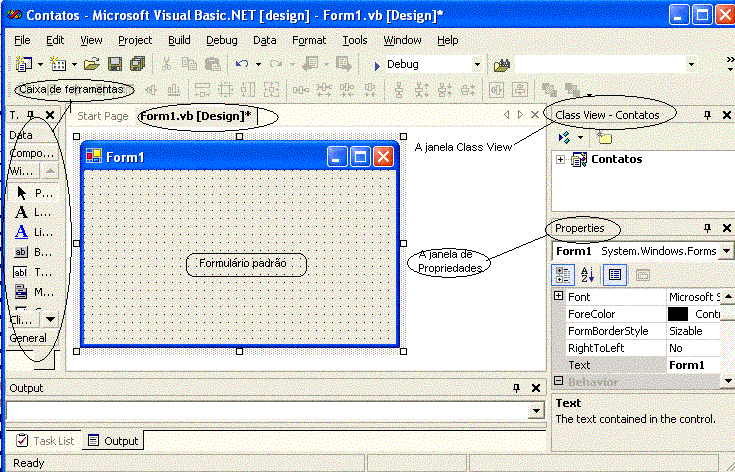The image size is (735, 472).
Task: Click the Redo toolbar icon
Action: click(x=276, y=64)
